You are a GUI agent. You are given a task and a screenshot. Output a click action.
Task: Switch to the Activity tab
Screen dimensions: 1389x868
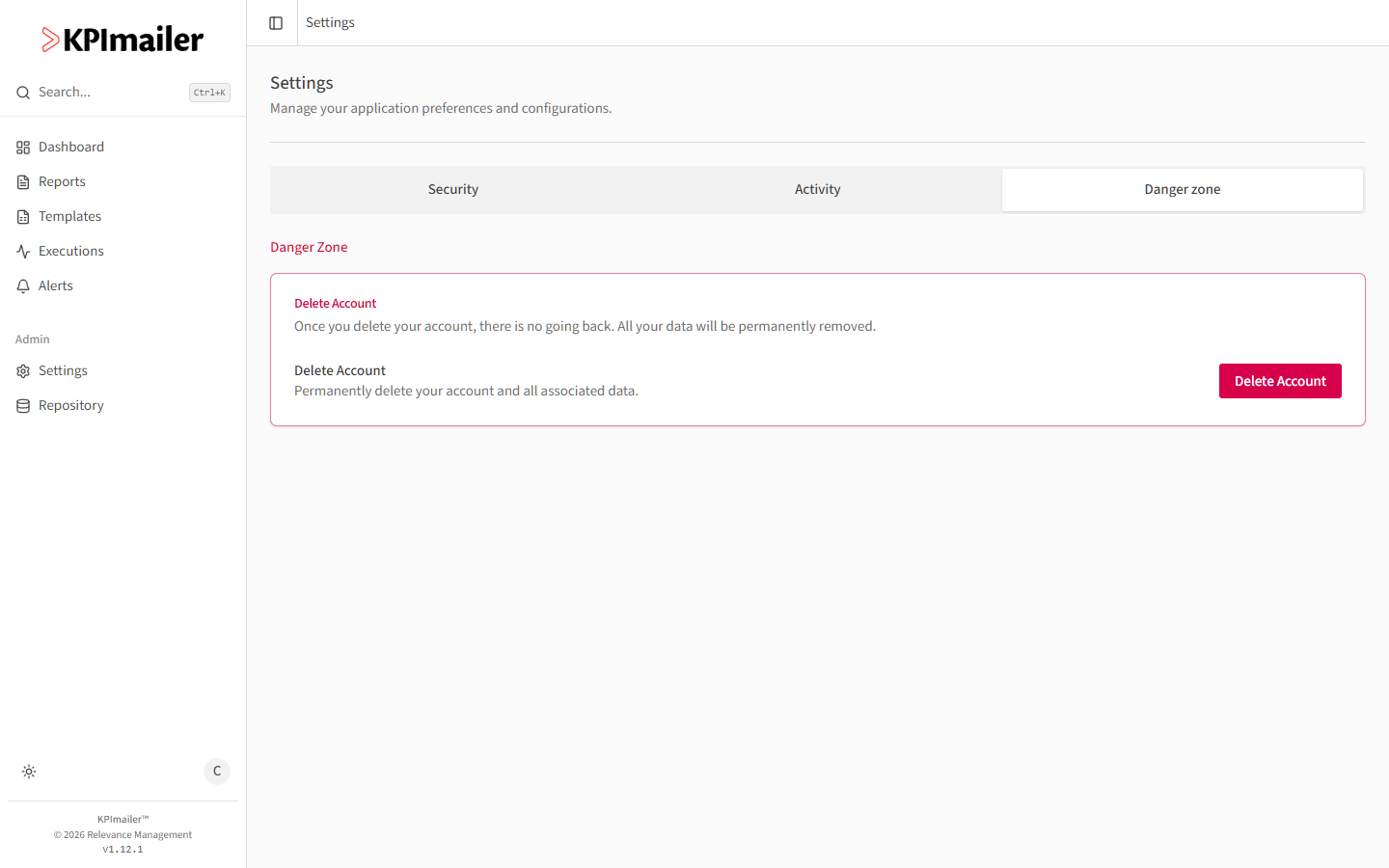(818, 190)
